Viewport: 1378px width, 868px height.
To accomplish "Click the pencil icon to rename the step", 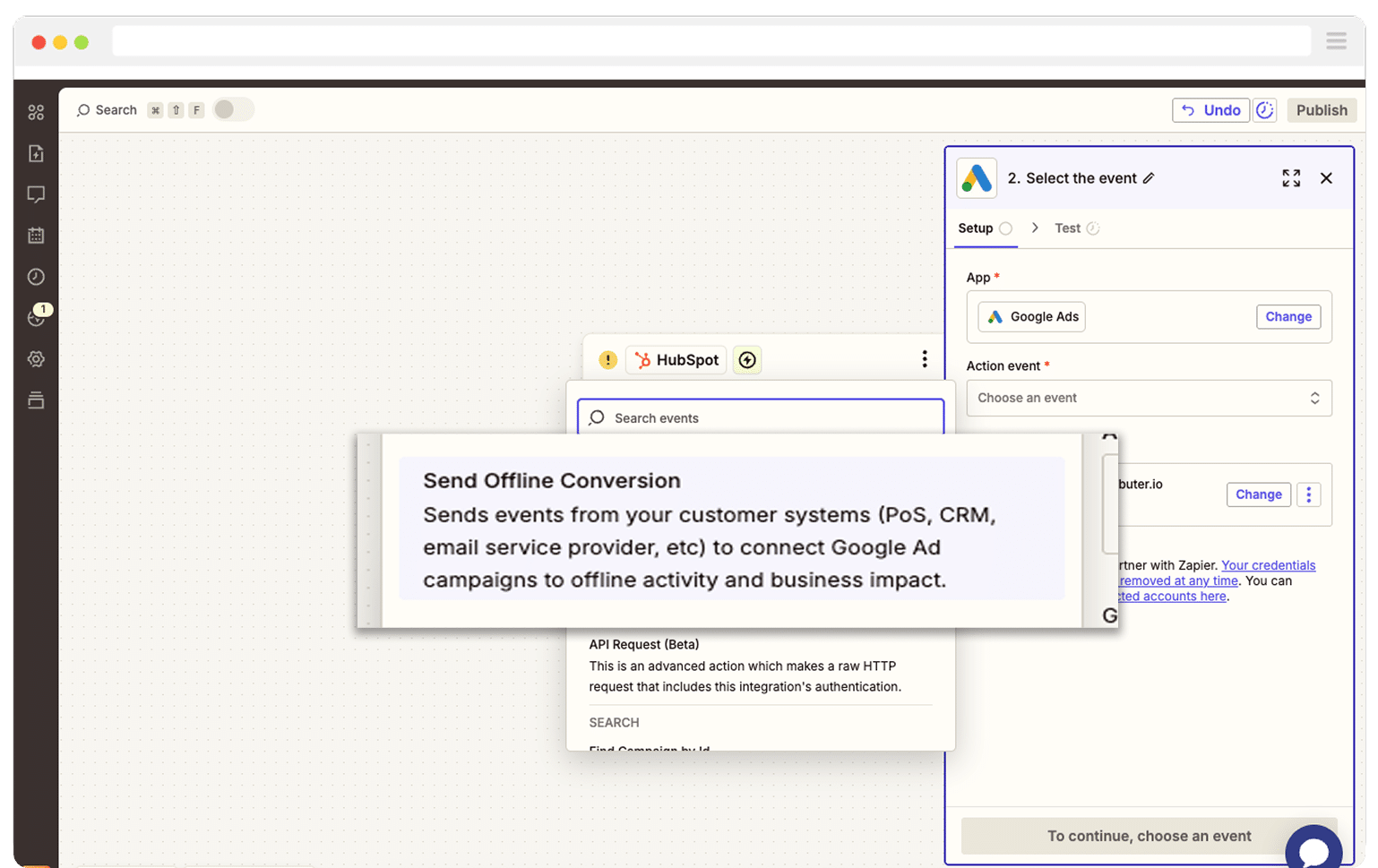I will 1149,178.
